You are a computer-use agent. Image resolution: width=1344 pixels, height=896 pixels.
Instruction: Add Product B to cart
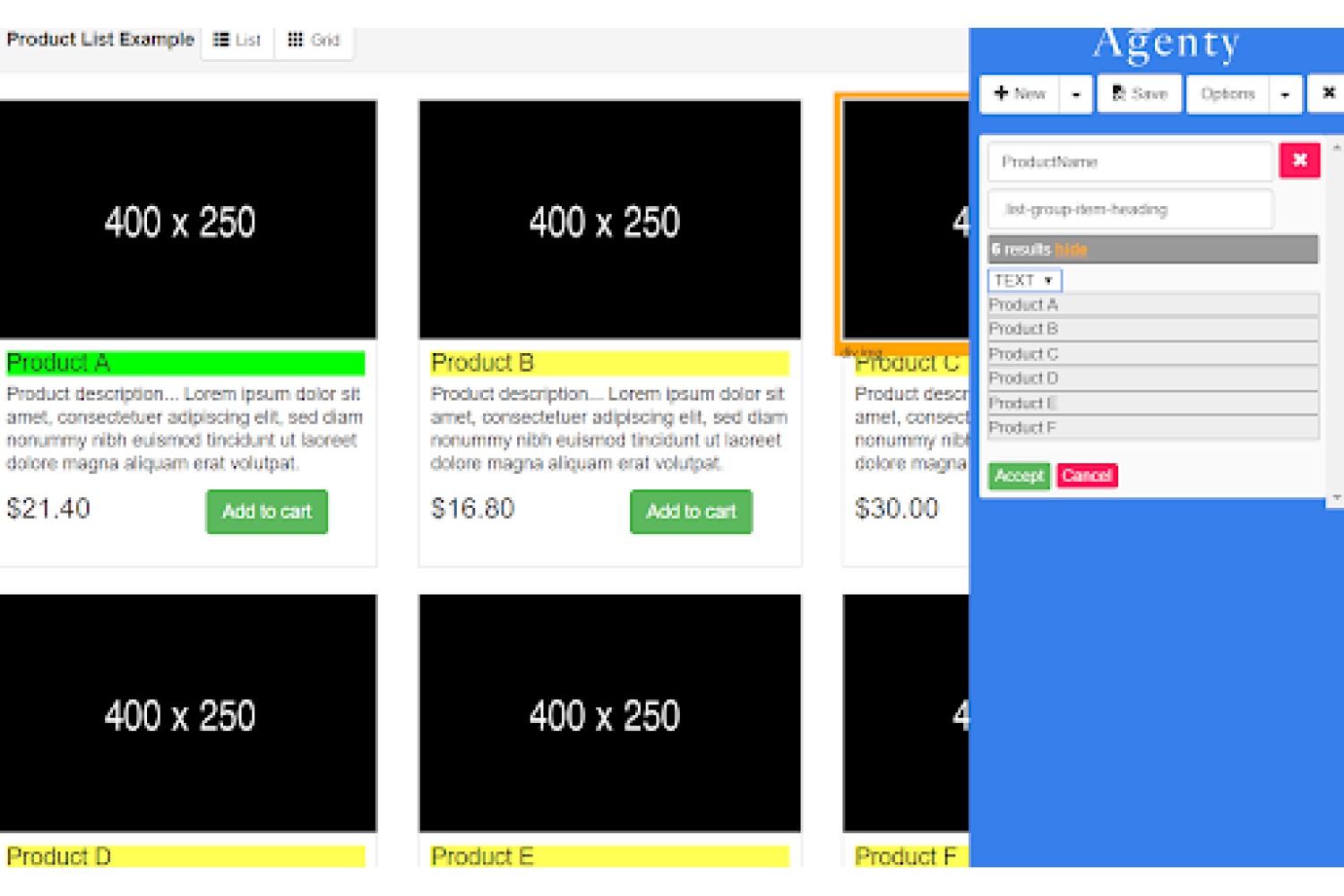[x=691, y=512]
